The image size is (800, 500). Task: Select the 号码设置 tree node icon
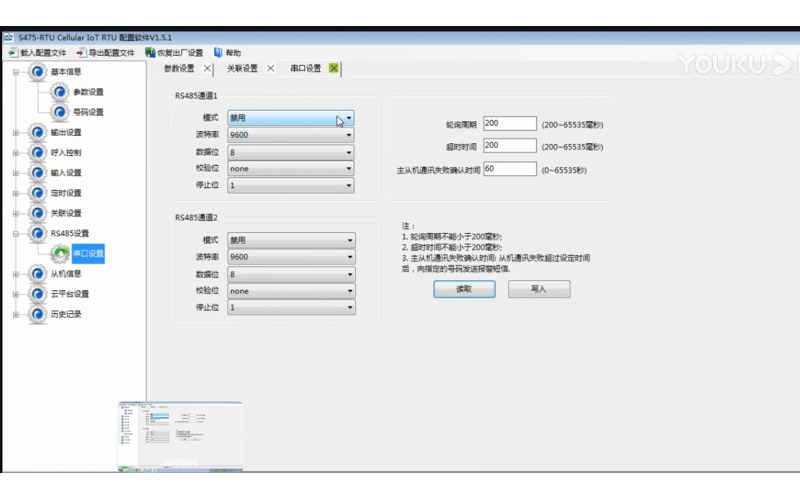click(60, 112)
